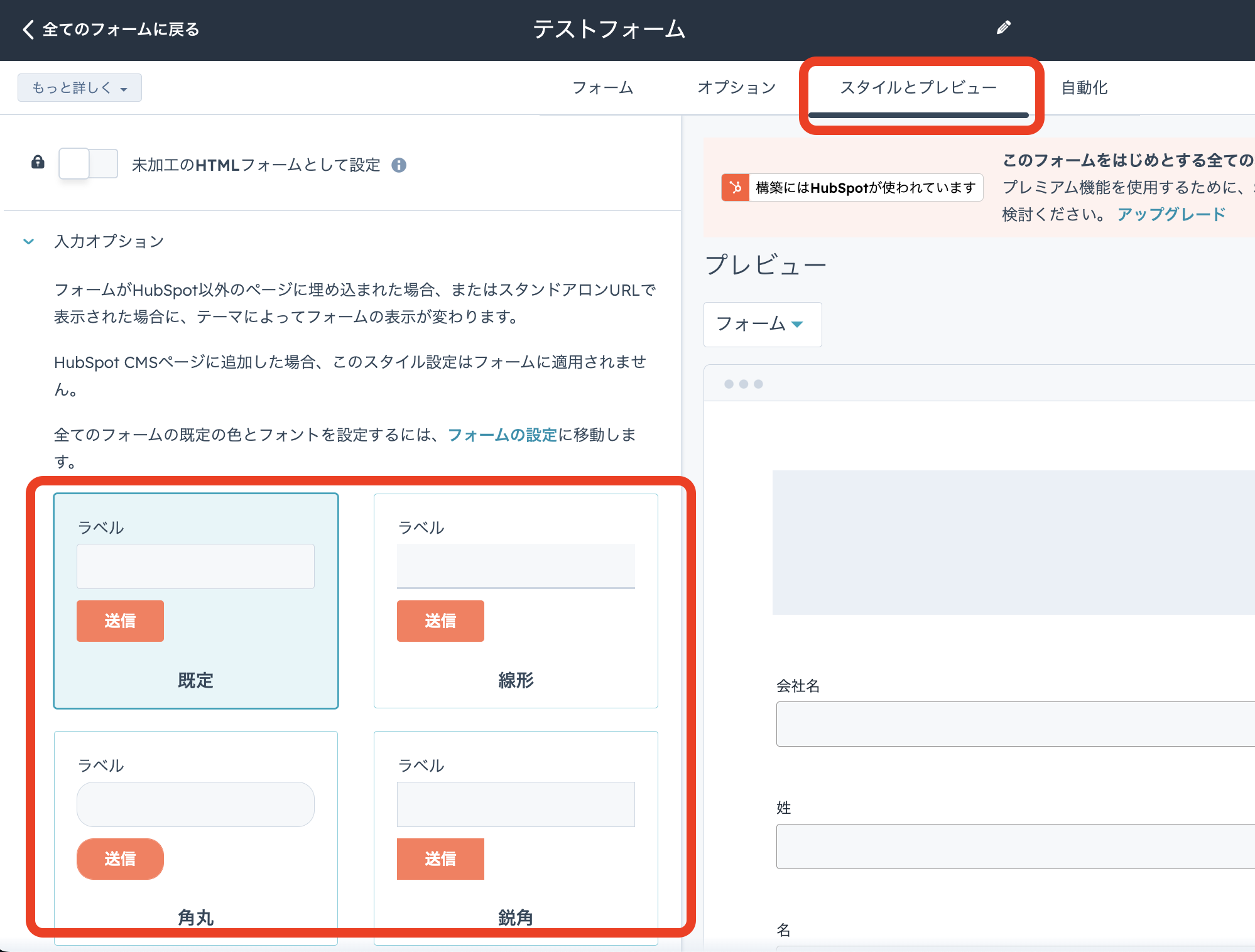The width and height of the screenshot is (1255, 952).
Task: Click 構築にはHubSpotが使われています badge
Action: 852,187
